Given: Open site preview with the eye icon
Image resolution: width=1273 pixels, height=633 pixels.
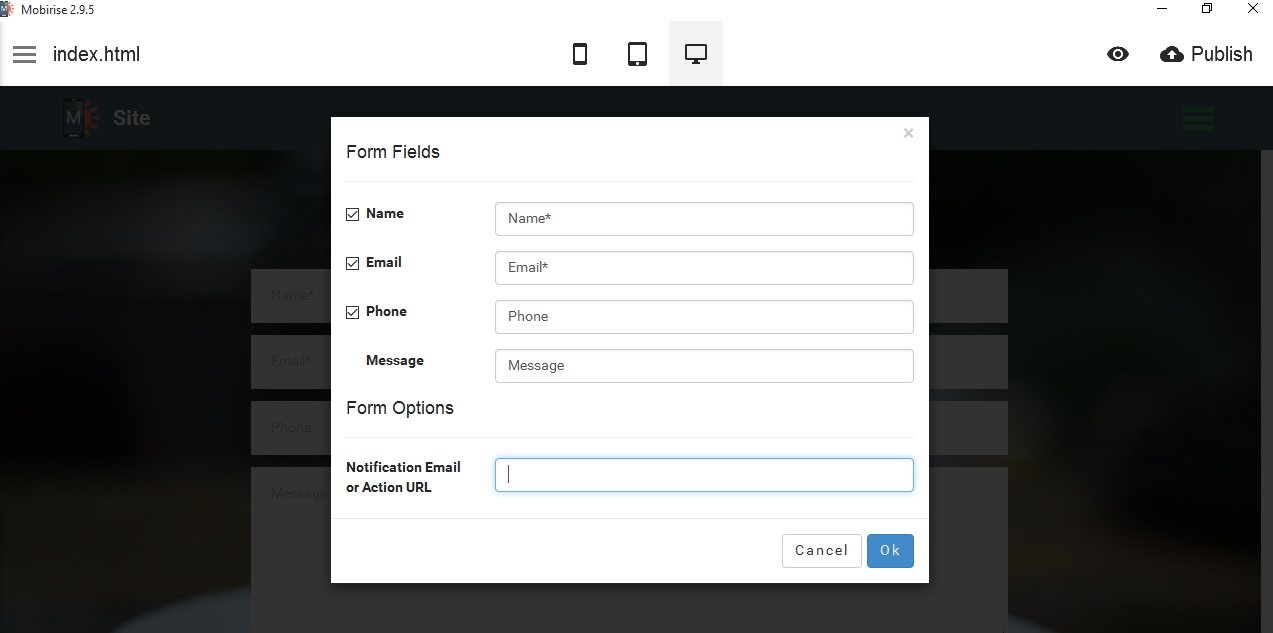Looking at the screenshot, I should point(1118,54).
